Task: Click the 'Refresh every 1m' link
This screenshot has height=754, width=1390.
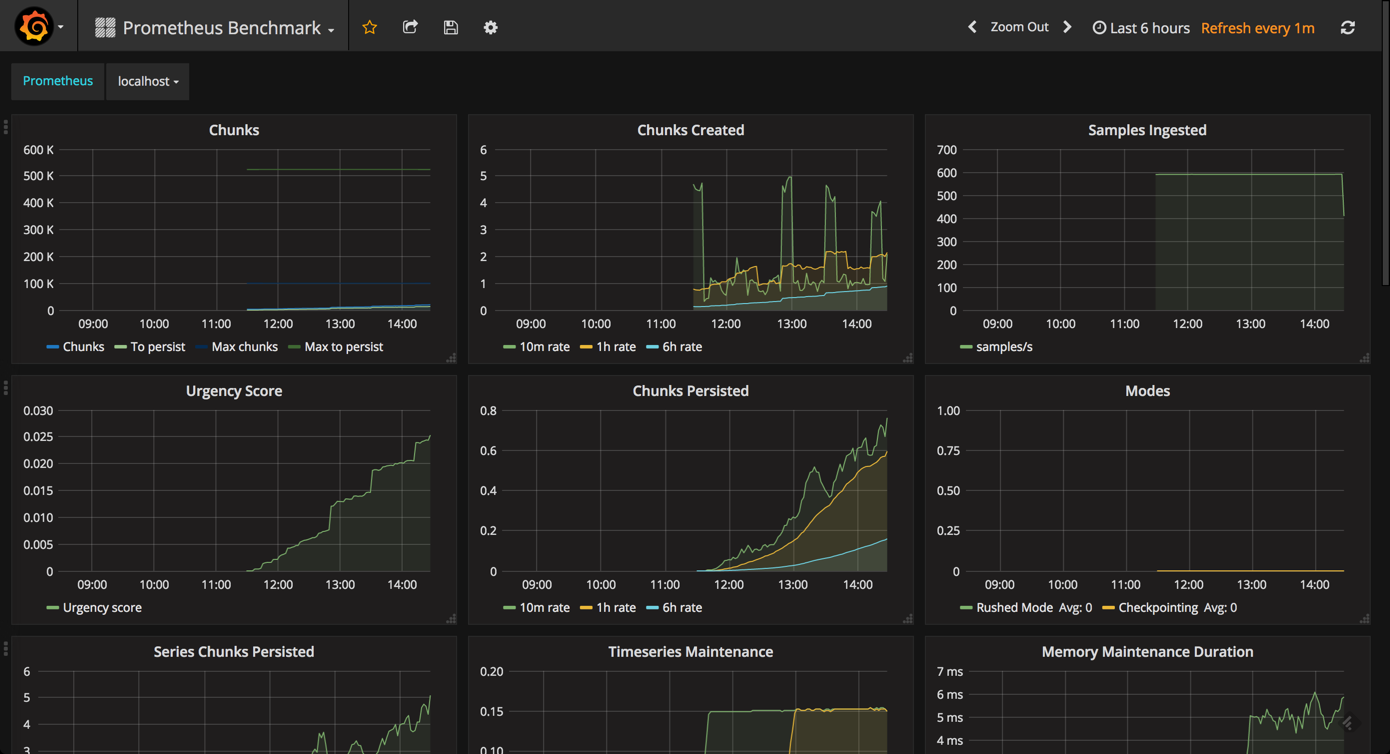Action: pos(1257,27)
